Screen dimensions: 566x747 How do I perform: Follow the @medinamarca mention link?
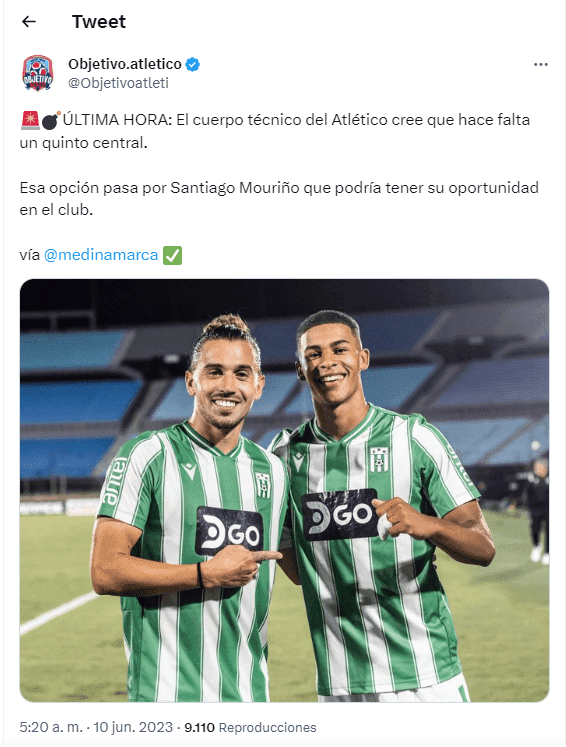101,255
